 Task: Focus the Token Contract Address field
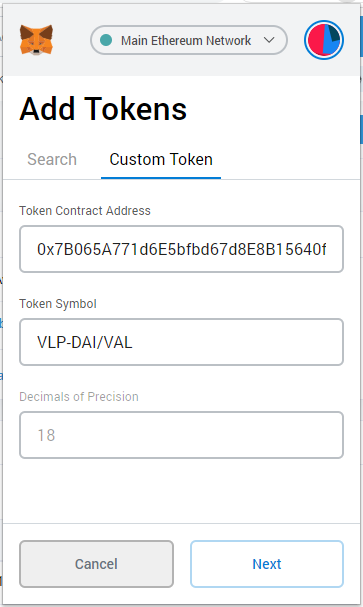tap(182, 249)
